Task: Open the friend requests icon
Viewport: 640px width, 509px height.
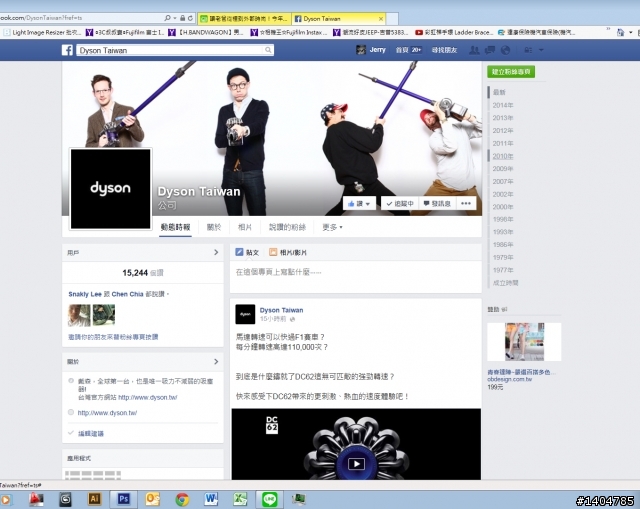Action: pyautogui.click(x=474, y=50)
